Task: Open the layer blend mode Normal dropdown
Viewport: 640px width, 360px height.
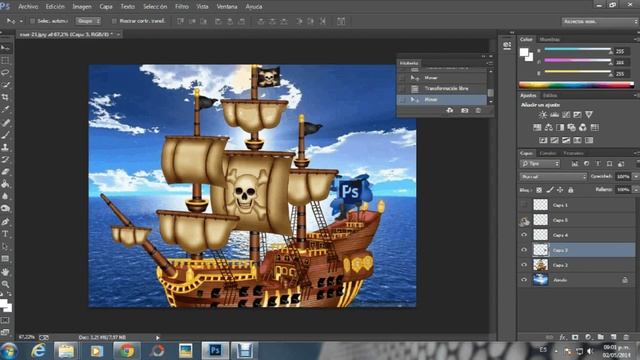Action: (x=553, y=177)
